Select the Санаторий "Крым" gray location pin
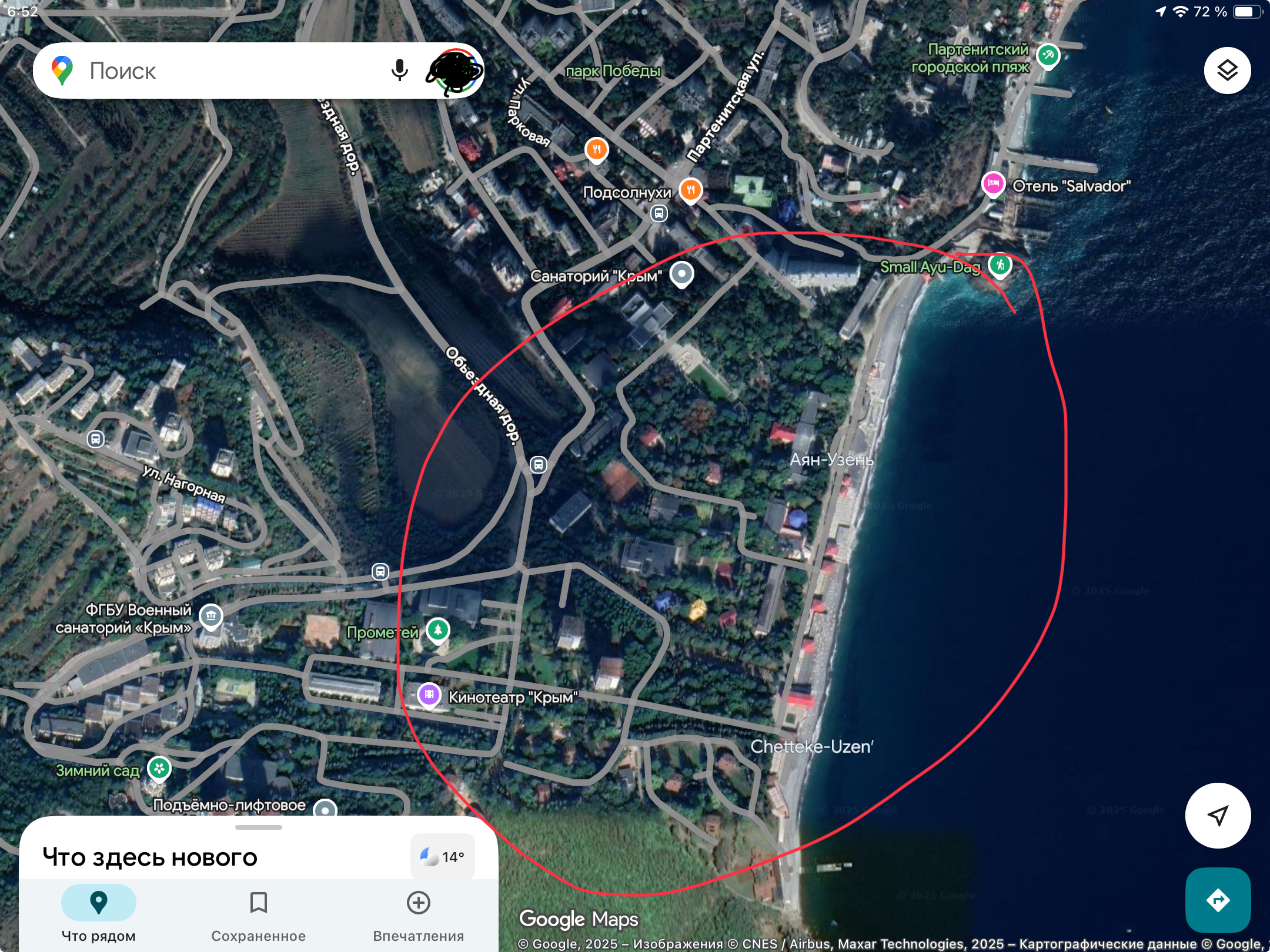This screenshot has width=1270, height=952. click(x=682, y=274)
